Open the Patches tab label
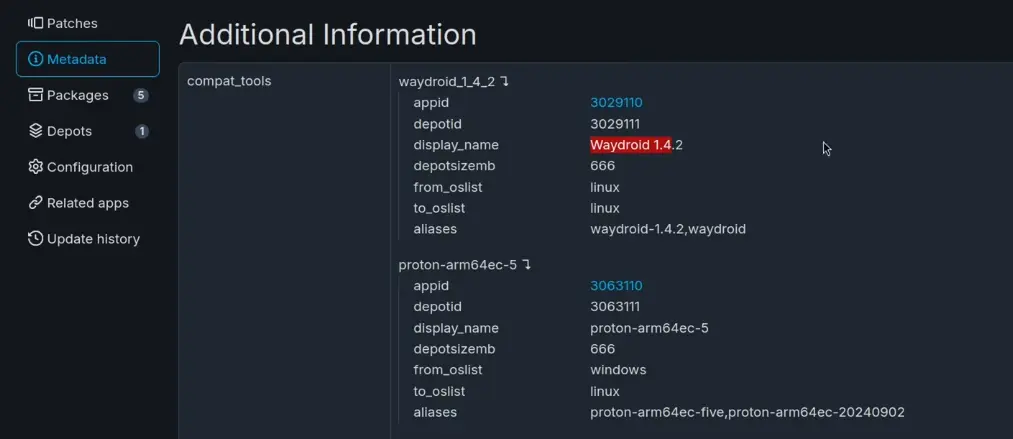Screen dimensions: 1013x439 tap(72, 23)
